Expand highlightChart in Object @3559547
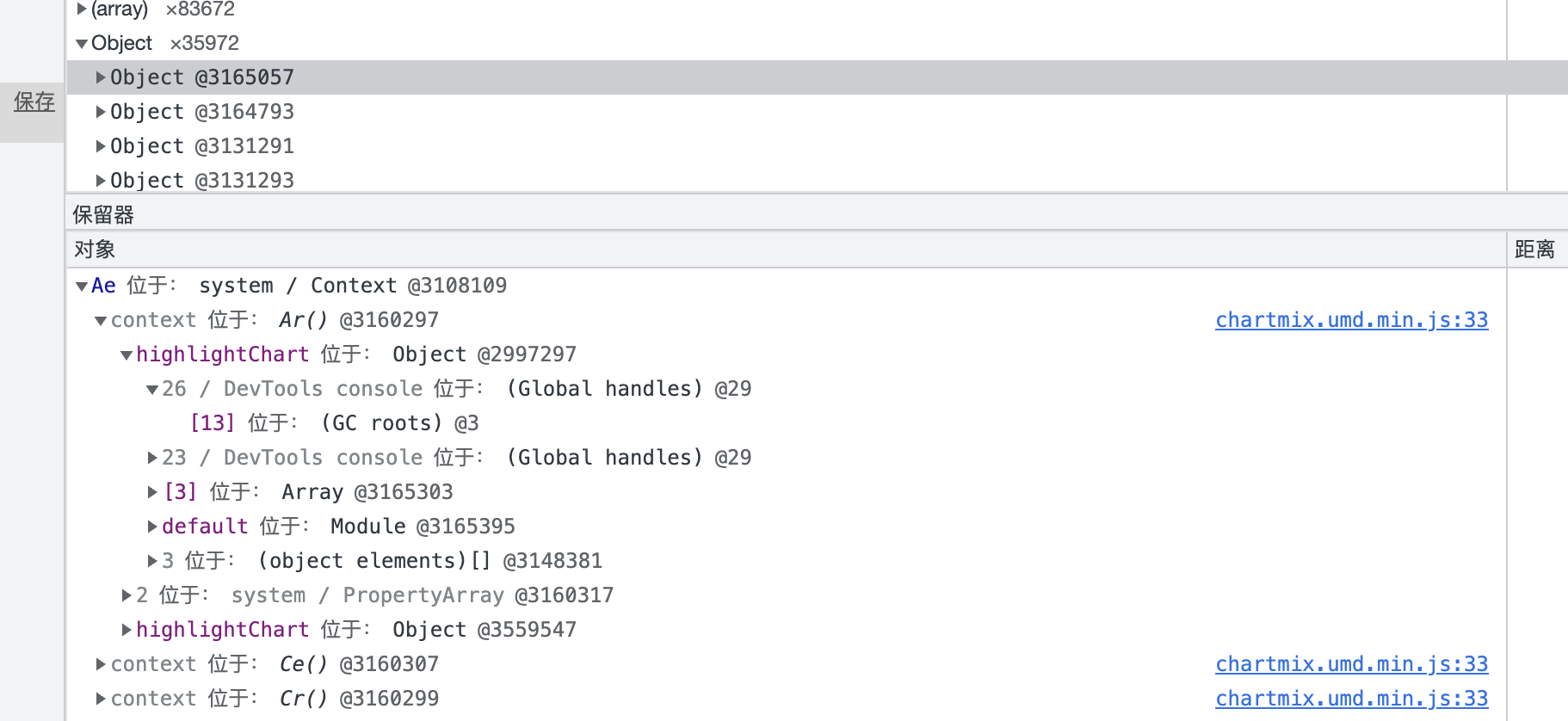Screen dimensions: 1568x721 127,630
